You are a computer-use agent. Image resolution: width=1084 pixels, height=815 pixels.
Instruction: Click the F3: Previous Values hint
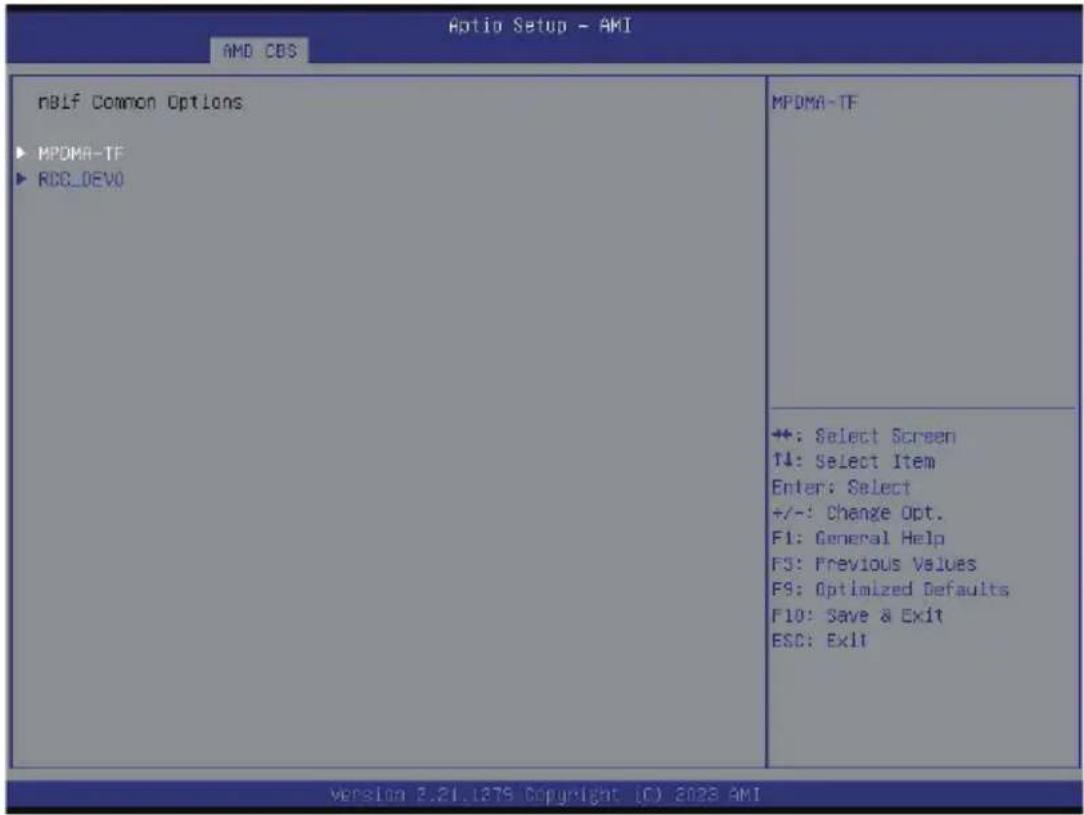coord(874,564)
